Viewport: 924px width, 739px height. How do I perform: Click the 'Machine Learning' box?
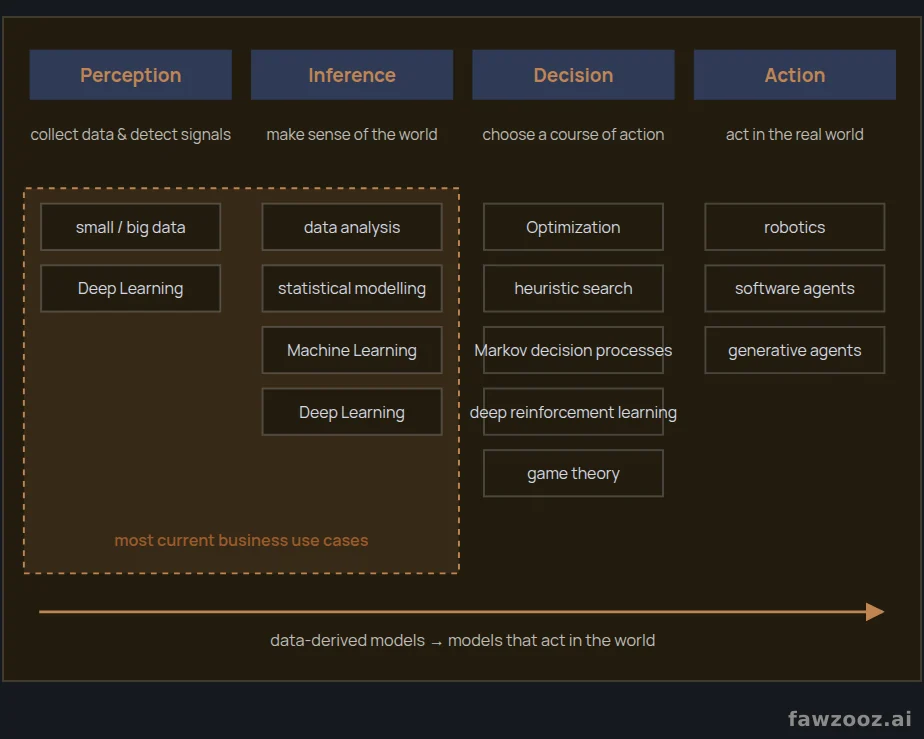(352, 350)
